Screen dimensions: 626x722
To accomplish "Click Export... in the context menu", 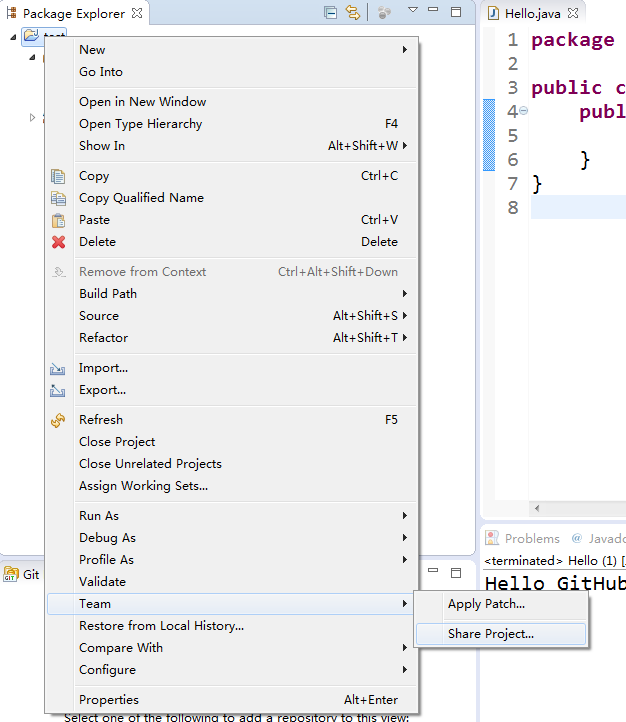I will (102, 390).
